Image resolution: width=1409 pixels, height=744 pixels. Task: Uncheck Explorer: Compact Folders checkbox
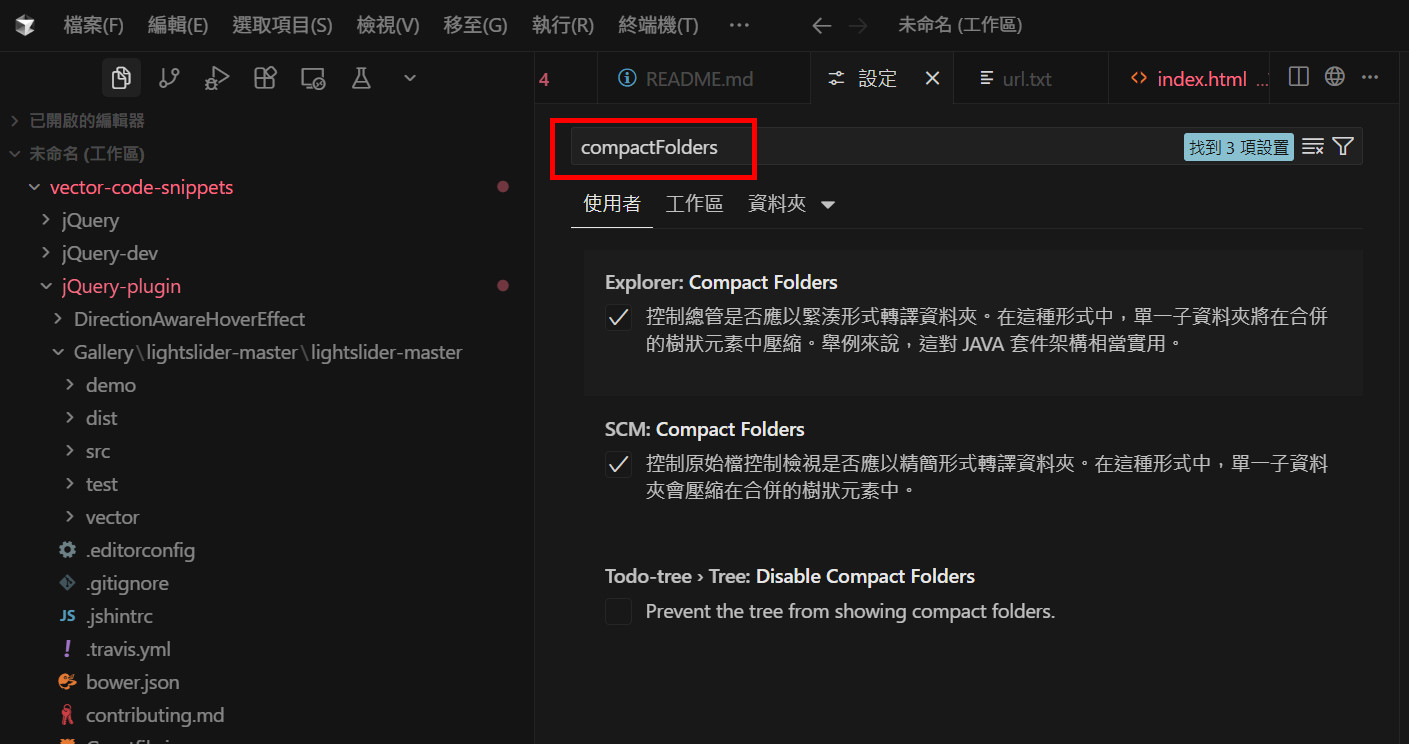coord(618,318)
